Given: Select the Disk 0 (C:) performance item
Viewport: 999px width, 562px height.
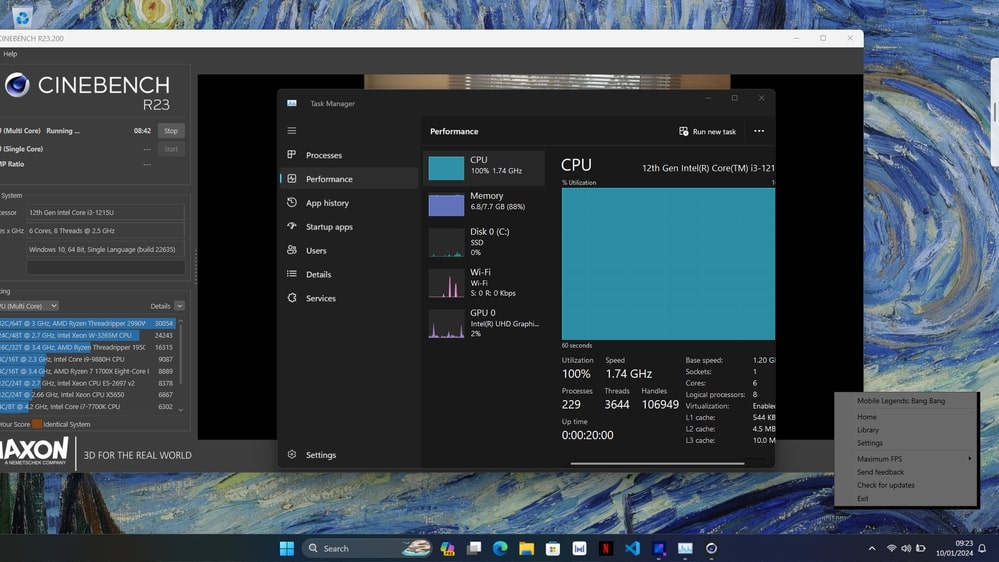Looking at the screenshot, I should tap(484, 241).
